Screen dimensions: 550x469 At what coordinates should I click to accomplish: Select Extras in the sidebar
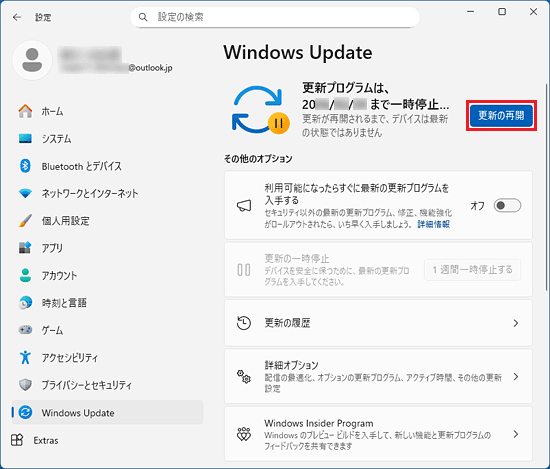tap(107, 440)
